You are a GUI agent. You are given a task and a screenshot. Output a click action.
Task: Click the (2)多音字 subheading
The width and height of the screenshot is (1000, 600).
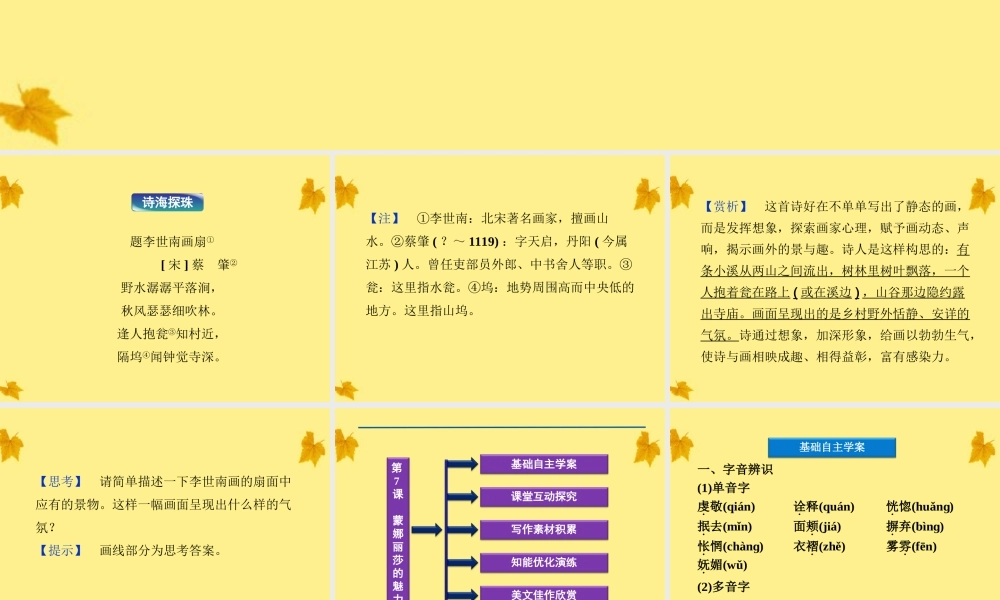tap(723, 587)
